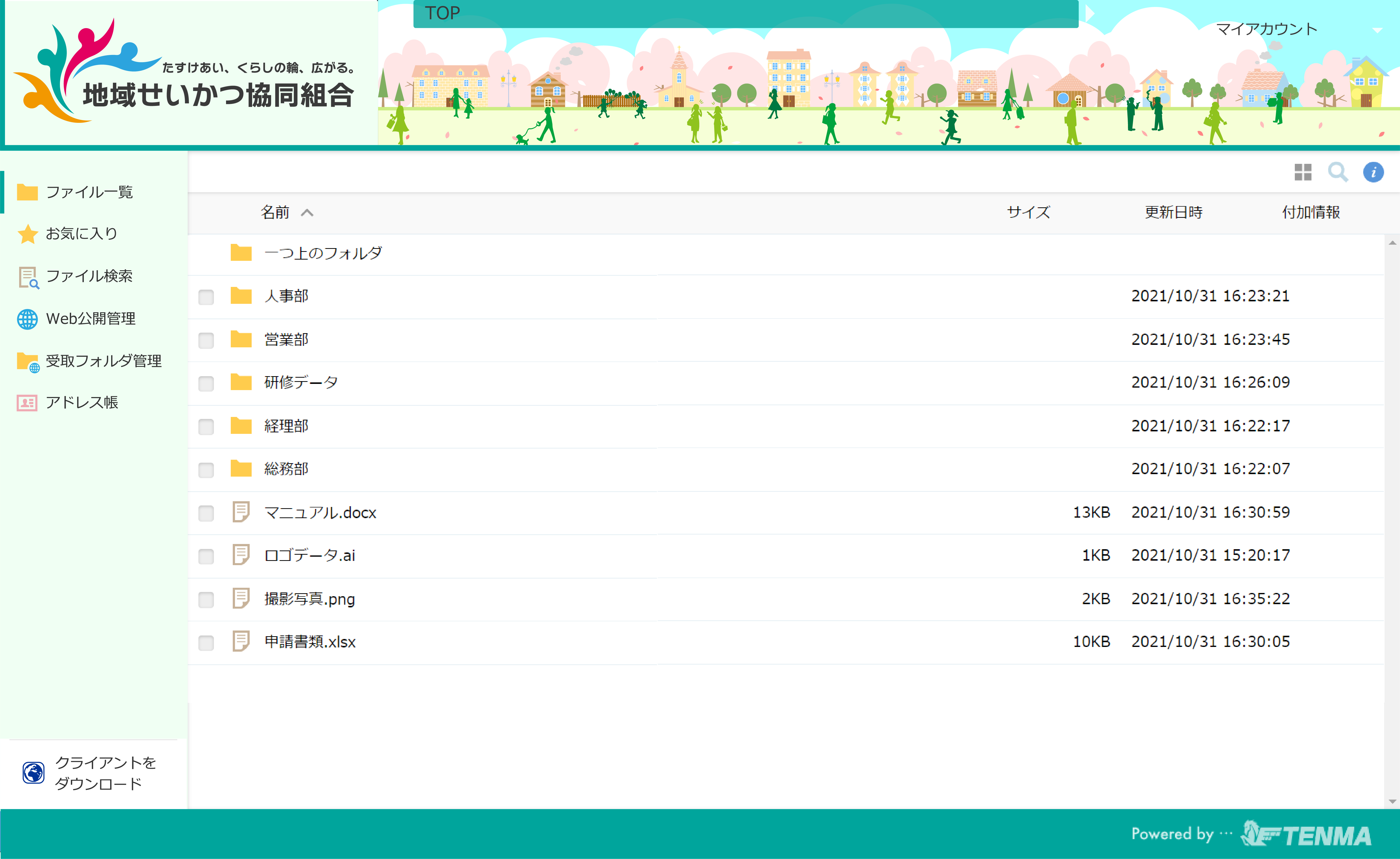The image size is (1400, 859).
Task: Open the 総務部 folder name
Action: [x=286, y=469]
